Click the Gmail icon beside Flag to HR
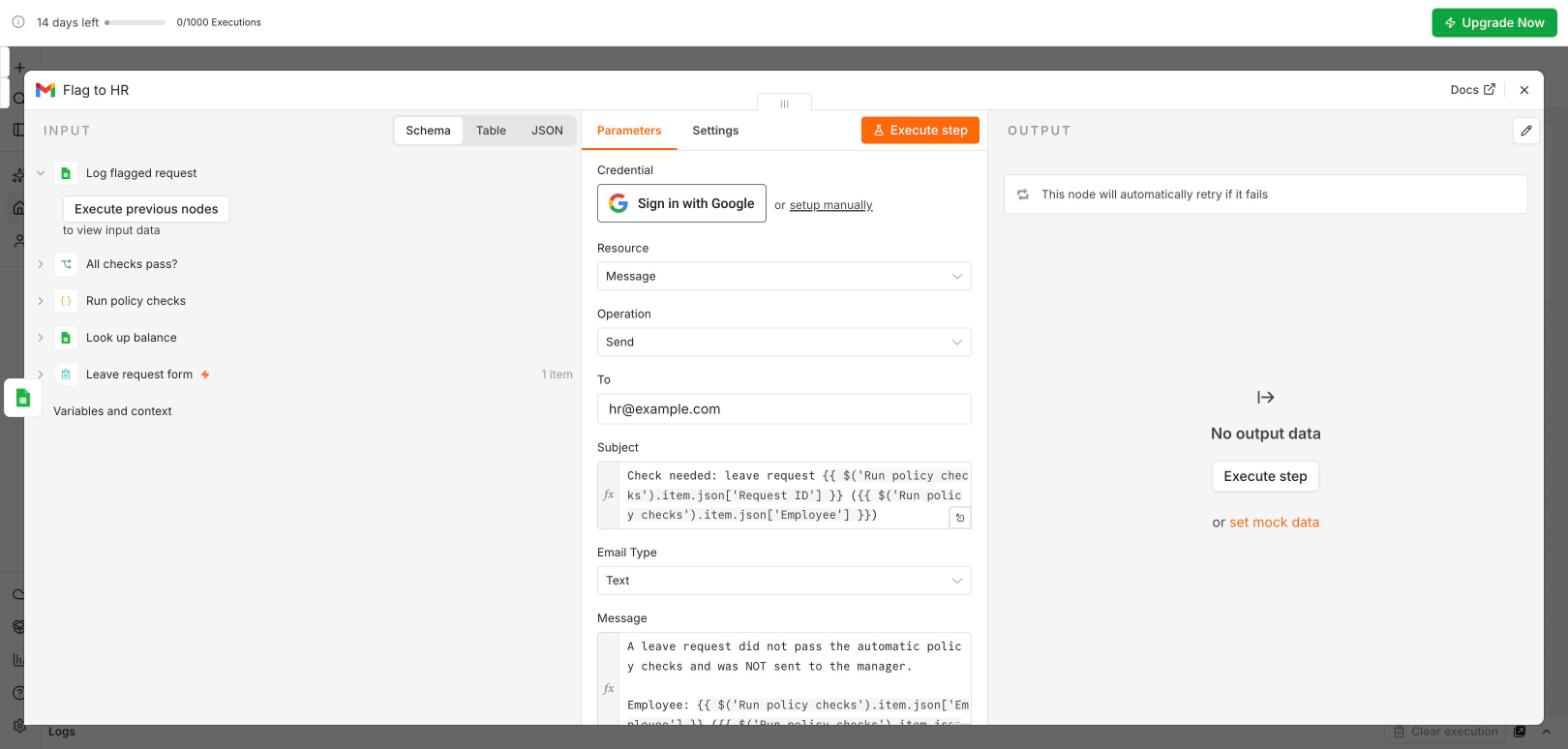The height and width of the screenshot is (749, 1568). pyautogui.click(x=45, y=90)
